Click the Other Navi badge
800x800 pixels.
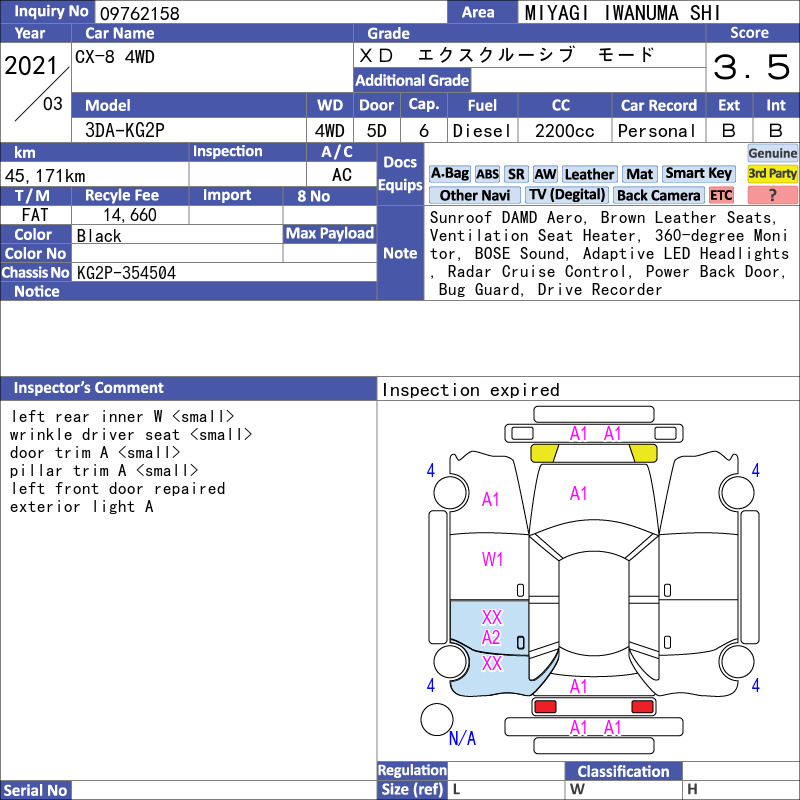pos(474,195)
